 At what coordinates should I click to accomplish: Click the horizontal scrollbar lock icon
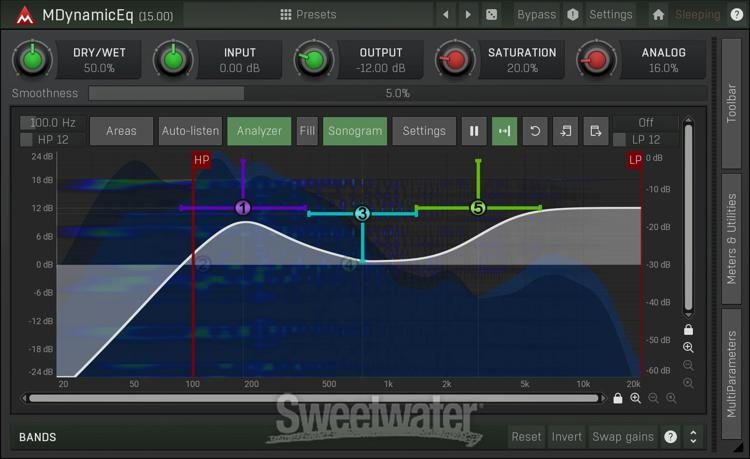(x=618, y=398)
